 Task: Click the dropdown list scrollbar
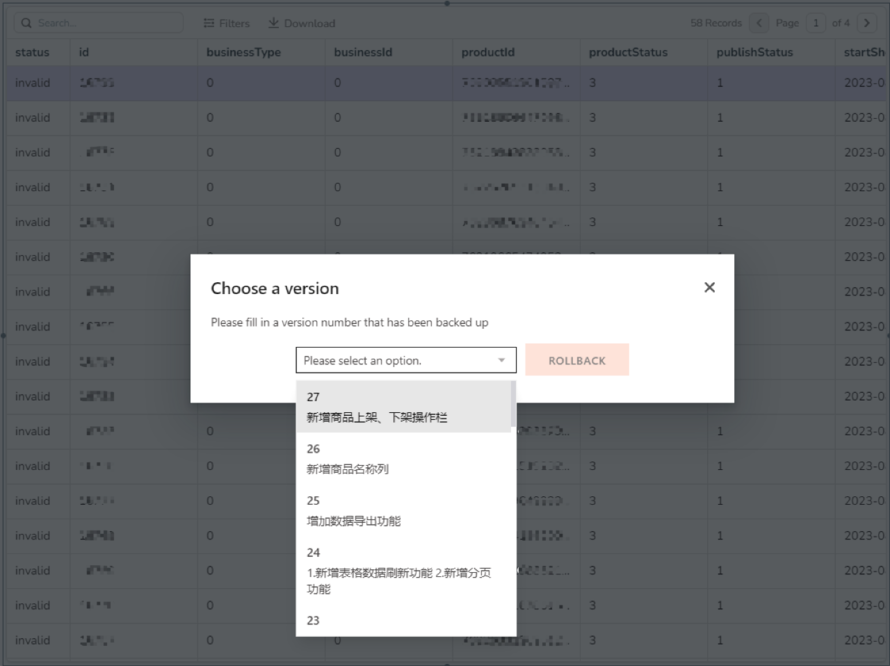pos(514,403)
